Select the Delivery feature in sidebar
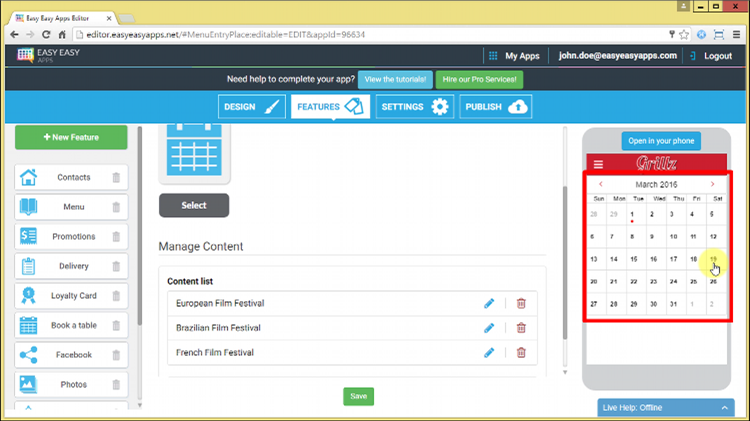The width and height of the screenshot is (750, 421). click(x=71, y=266)
